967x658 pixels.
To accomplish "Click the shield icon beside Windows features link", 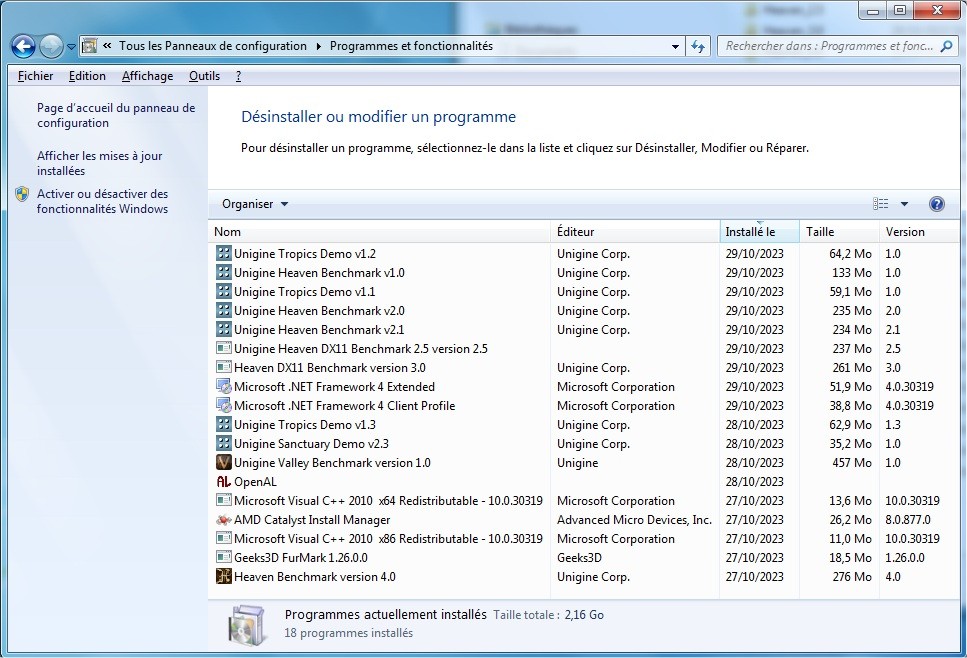I will tap(22, 194).
